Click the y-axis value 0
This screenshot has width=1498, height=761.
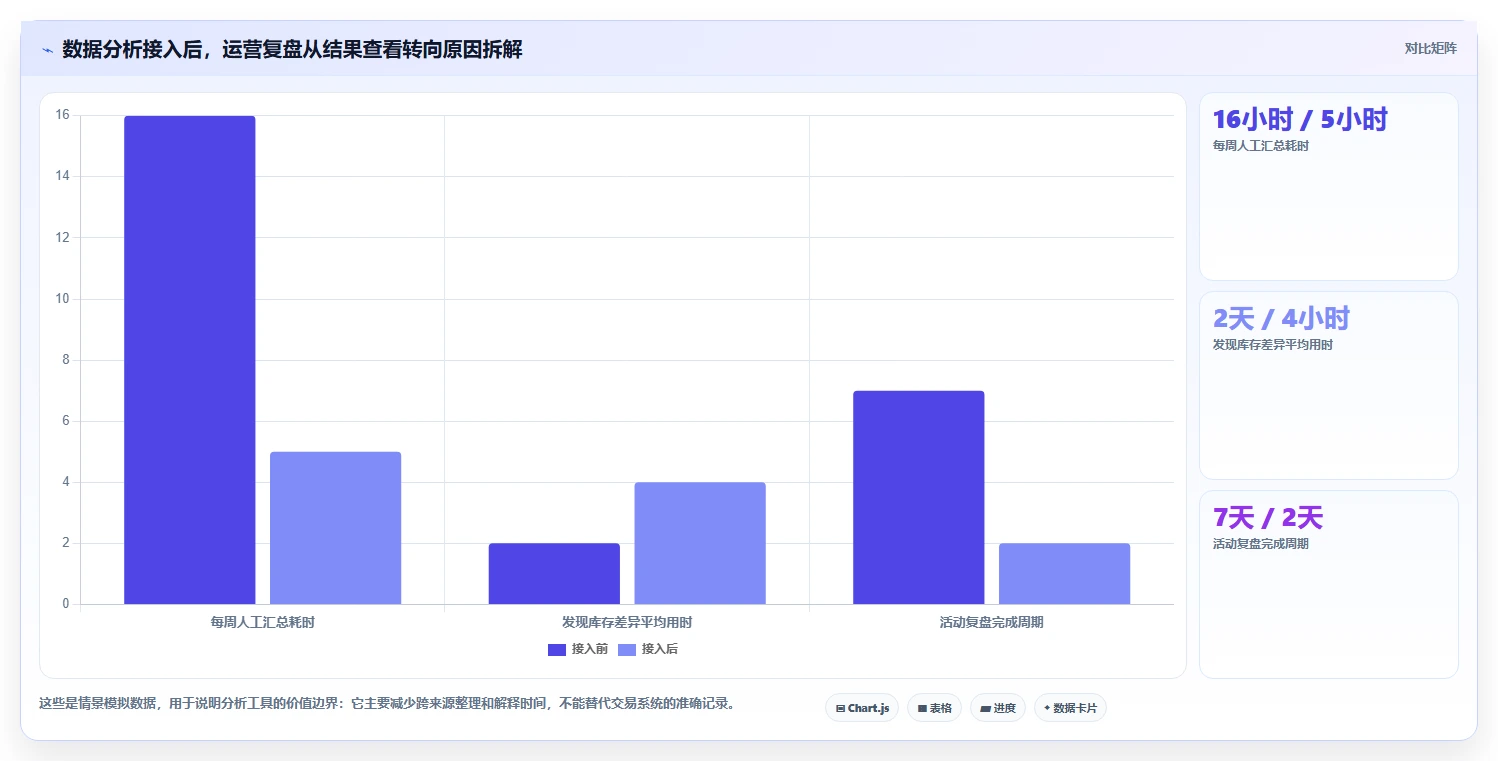[x=66, y=604]
